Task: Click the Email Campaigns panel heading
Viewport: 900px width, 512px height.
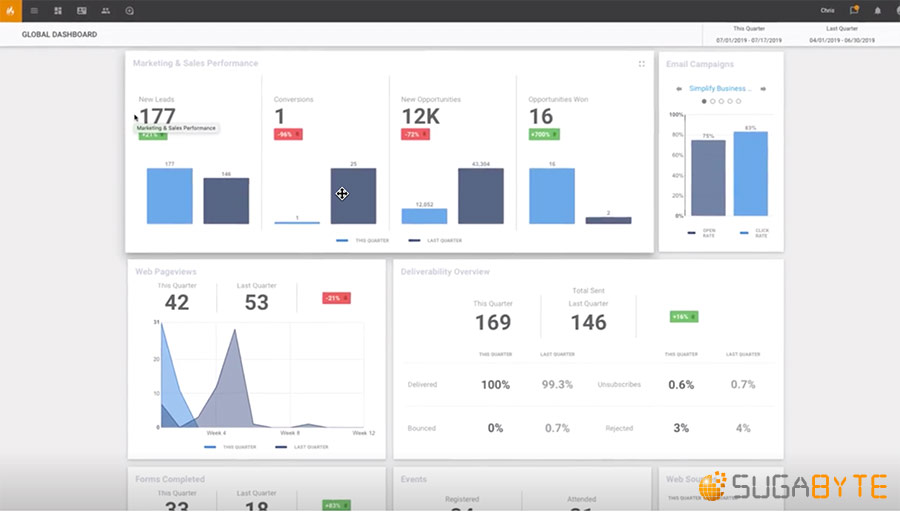Action: [x=700, y=64]
